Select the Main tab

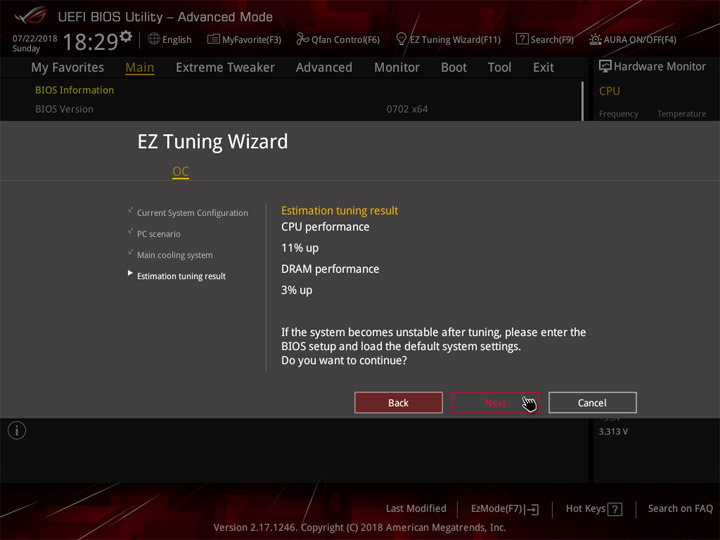pos(140,68)
